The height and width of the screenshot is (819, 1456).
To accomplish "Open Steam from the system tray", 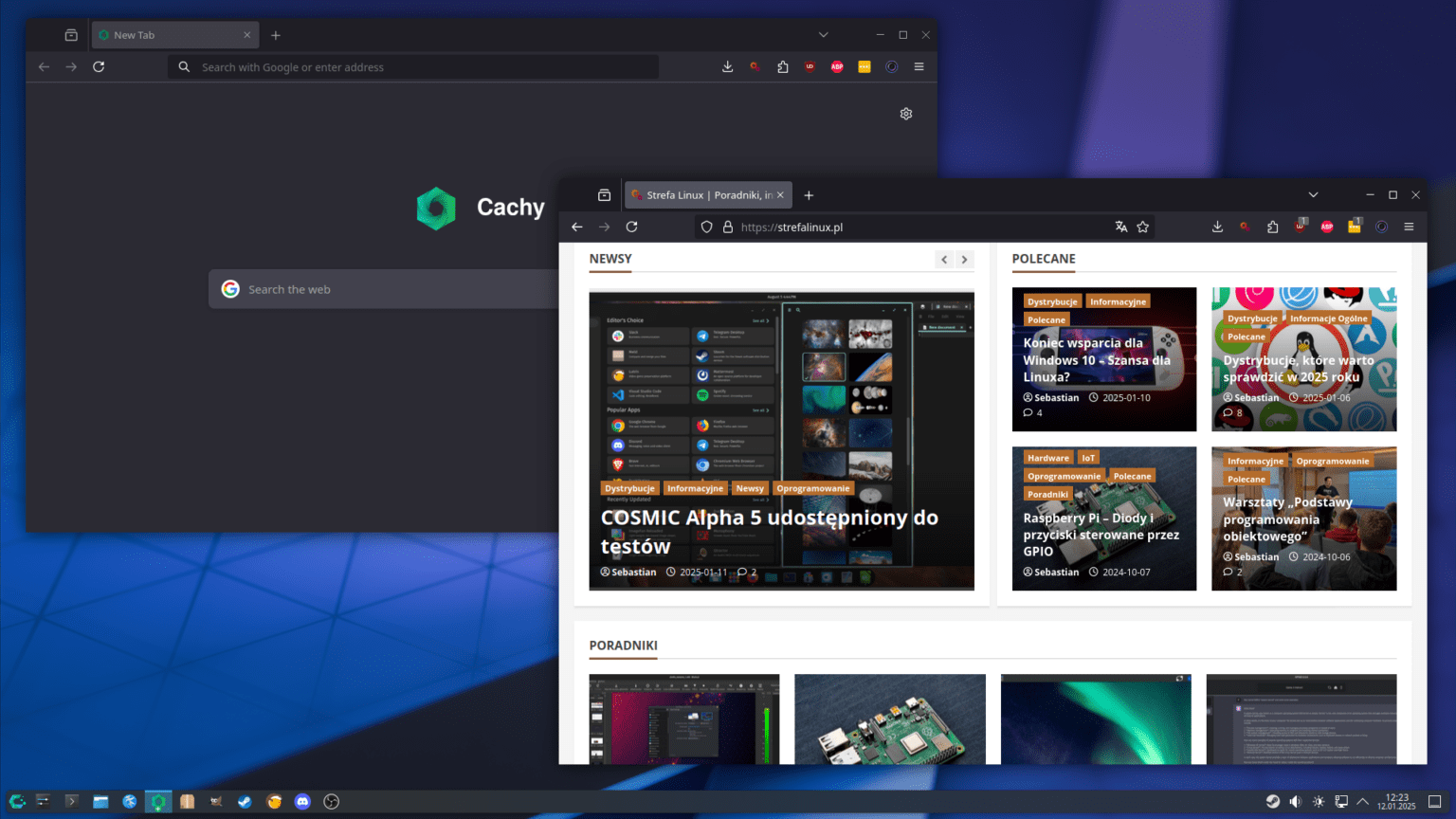I will coord(1273,801).
